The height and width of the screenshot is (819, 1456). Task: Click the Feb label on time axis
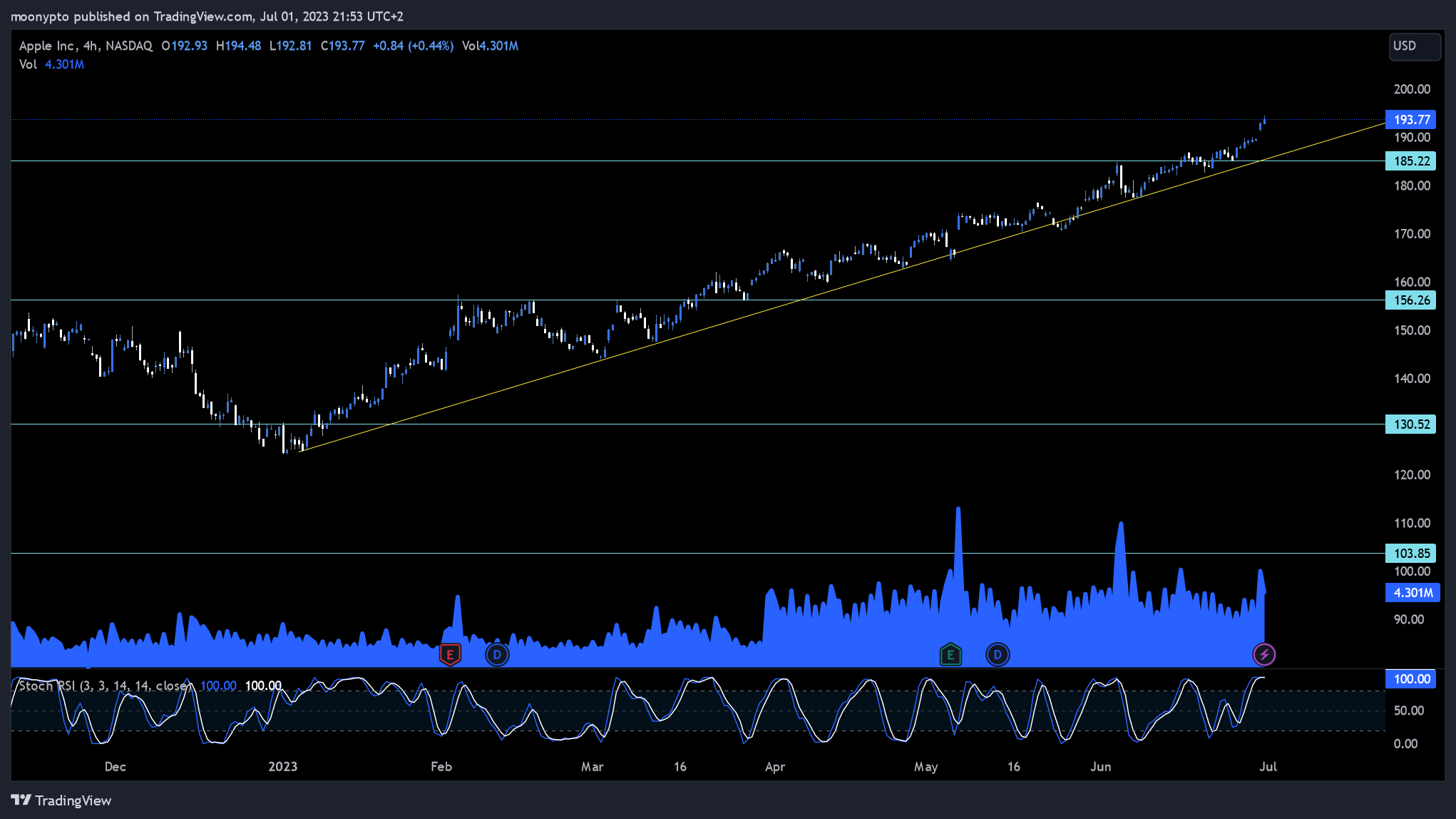(x=441, y=767)
